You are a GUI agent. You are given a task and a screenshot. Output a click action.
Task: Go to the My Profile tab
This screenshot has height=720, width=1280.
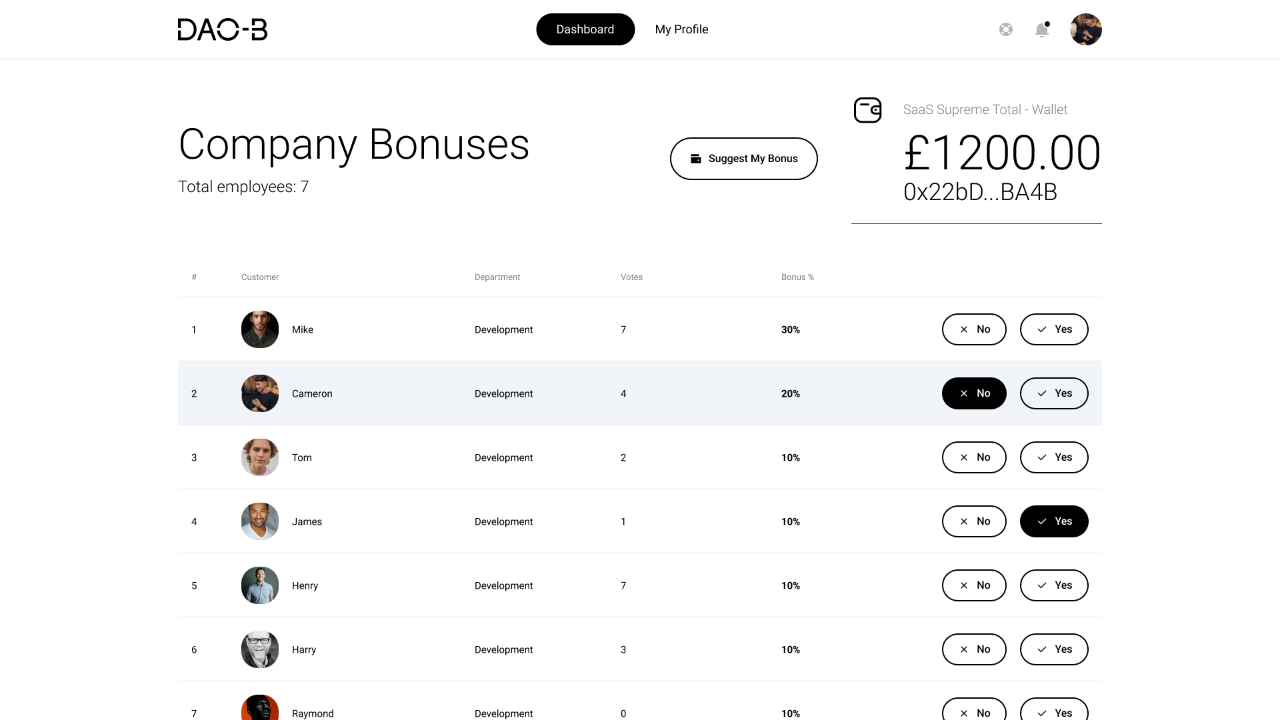click(682, 29)
